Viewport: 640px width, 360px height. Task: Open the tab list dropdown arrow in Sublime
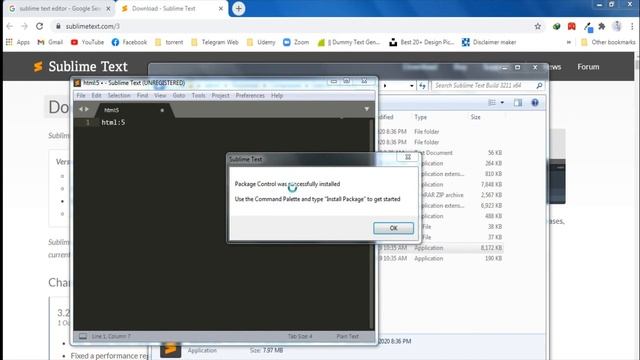[x=367, y=109]
